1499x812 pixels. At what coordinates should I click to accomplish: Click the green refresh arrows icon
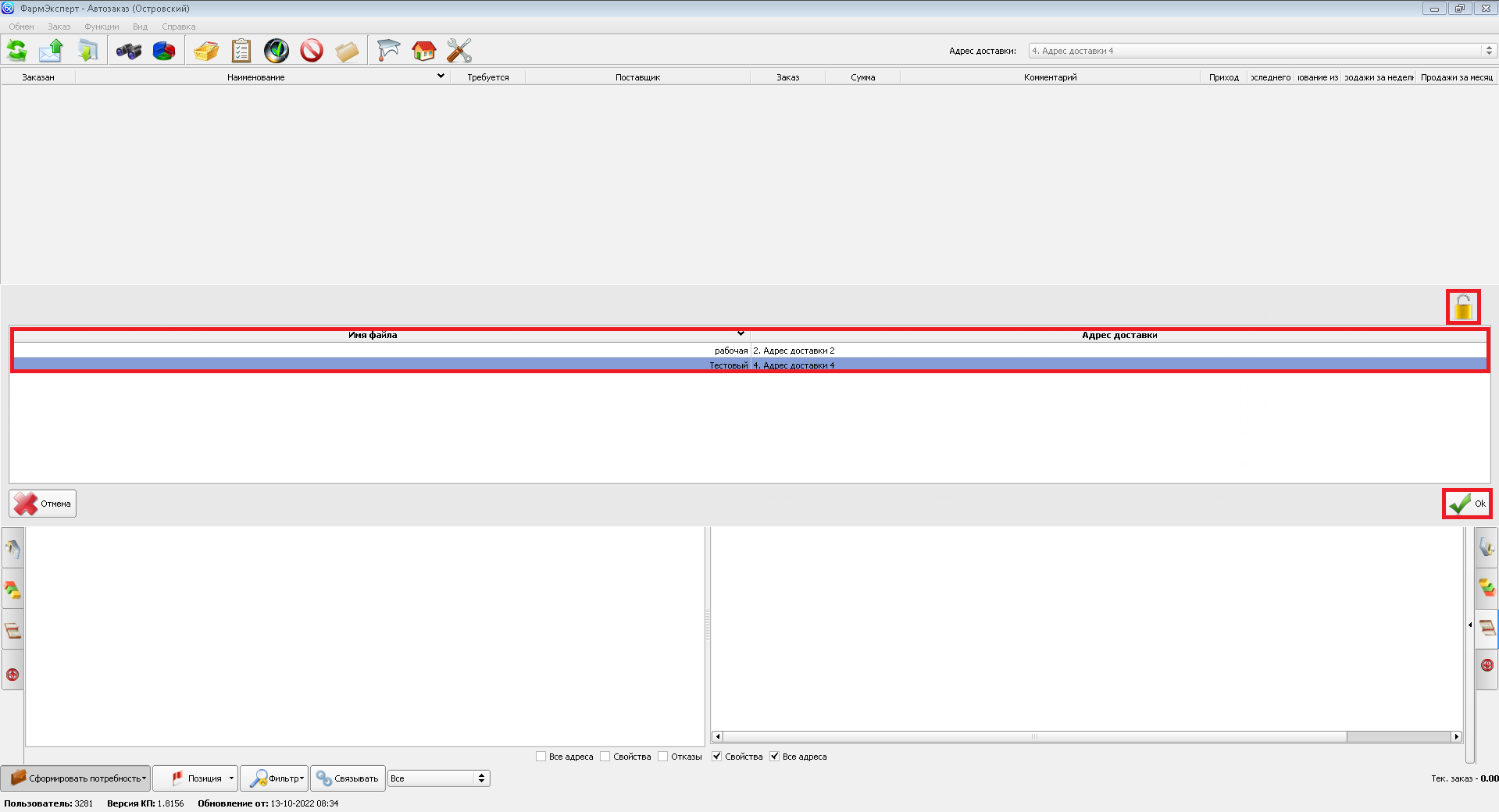(16, 51)
